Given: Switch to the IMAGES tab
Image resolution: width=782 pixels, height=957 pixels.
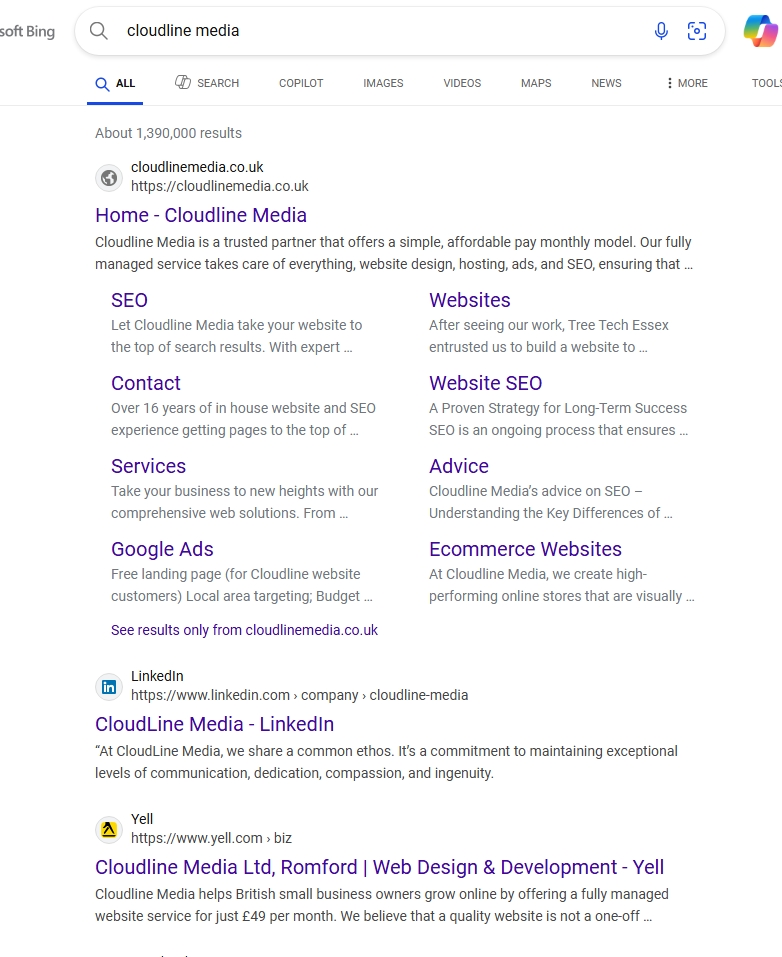Looking at the screenshot, I should [383, 83].
